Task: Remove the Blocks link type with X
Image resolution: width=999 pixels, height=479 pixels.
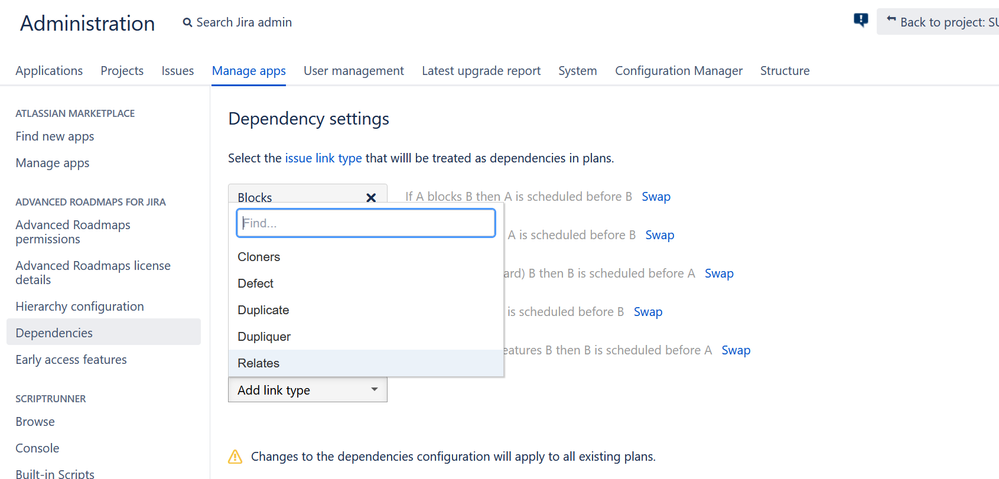Action: pos(371,197)
